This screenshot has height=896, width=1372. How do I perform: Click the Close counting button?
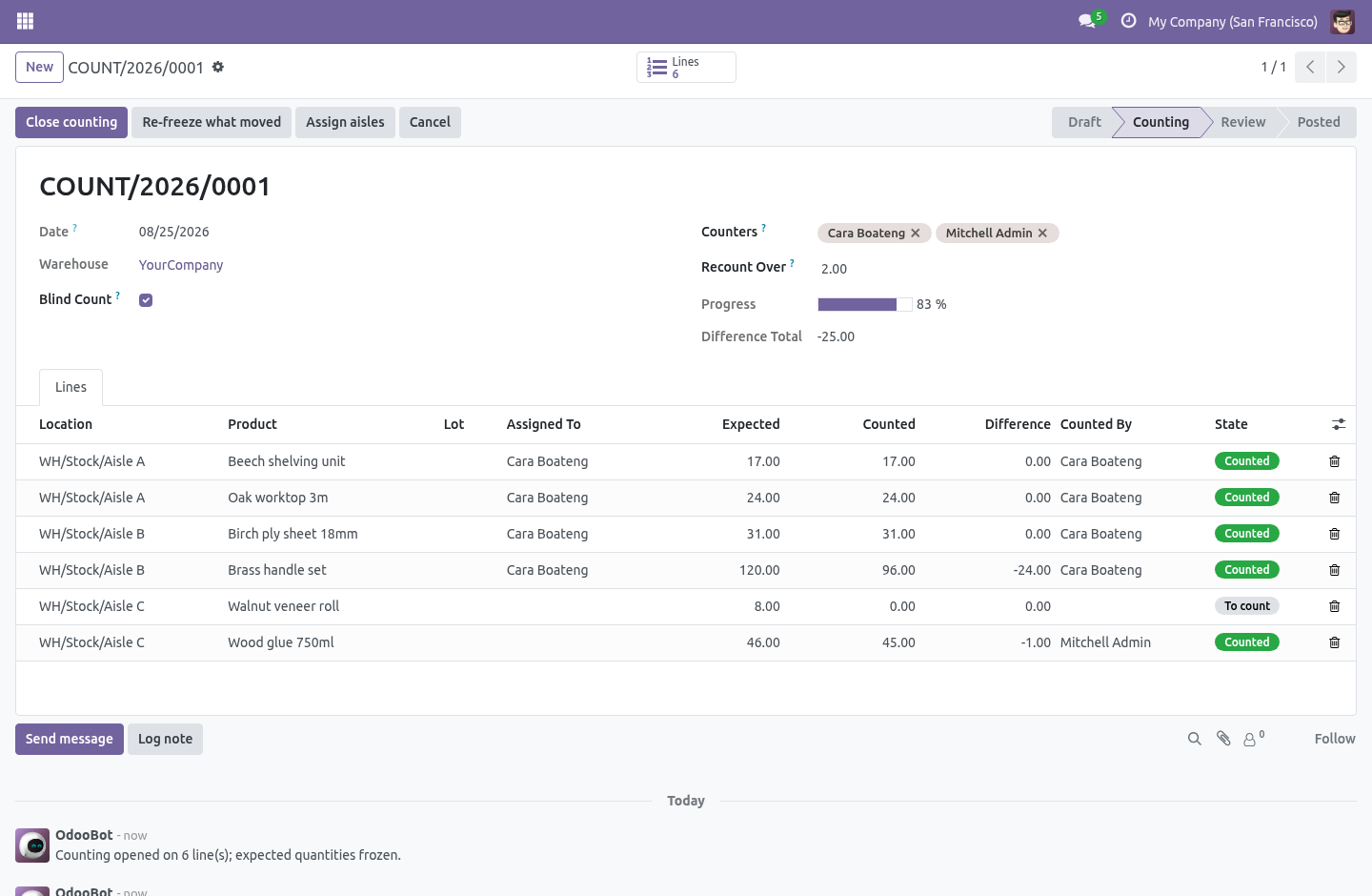click(x=71, y=122)
